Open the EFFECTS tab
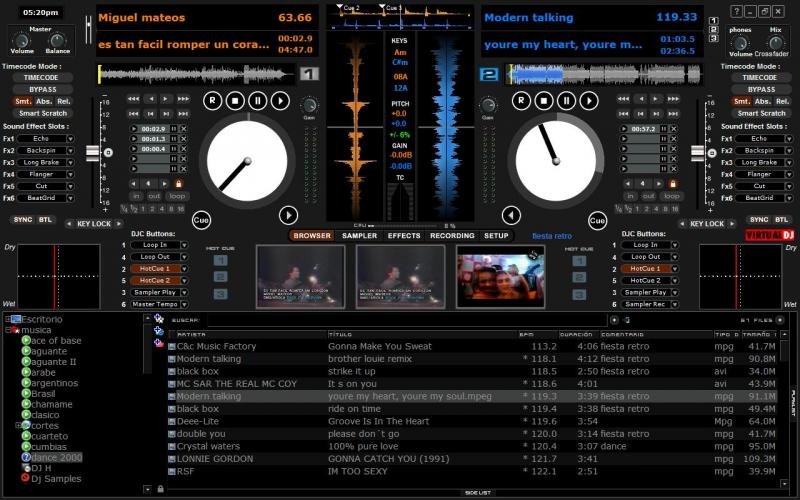The image size is (800, 500). tap(404, 236)
